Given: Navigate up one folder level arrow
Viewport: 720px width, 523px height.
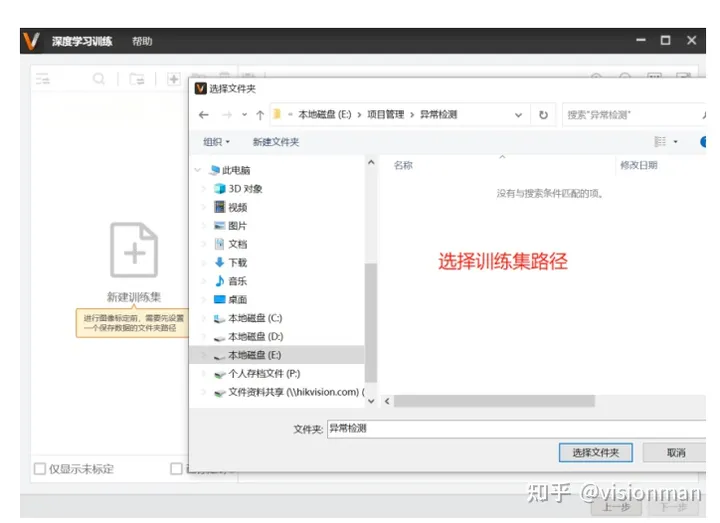Looking at the screenshot, I should (260, 115).
